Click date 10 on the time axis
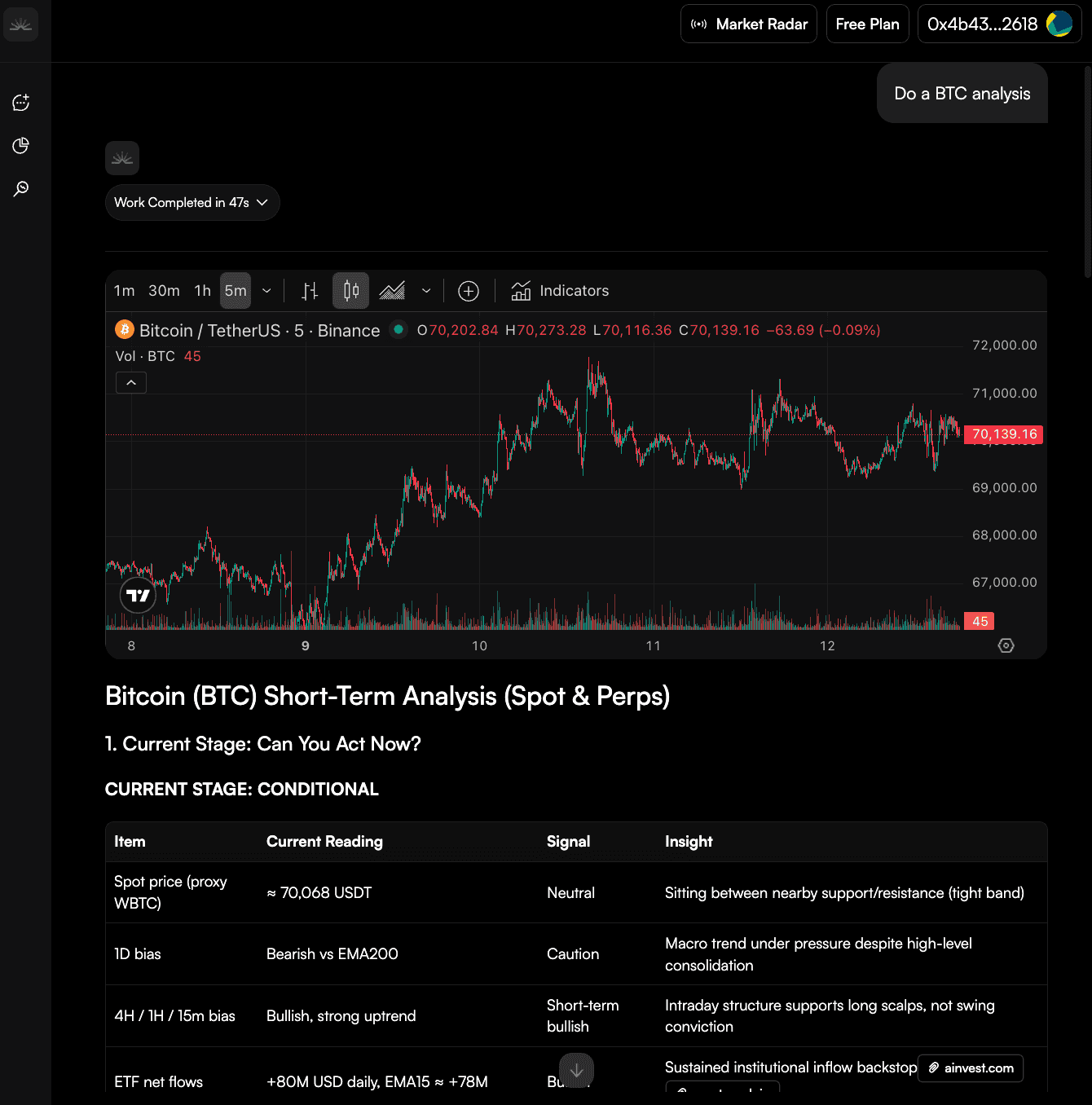Screen dimensions: 1092x1105 tap(479, 646)
